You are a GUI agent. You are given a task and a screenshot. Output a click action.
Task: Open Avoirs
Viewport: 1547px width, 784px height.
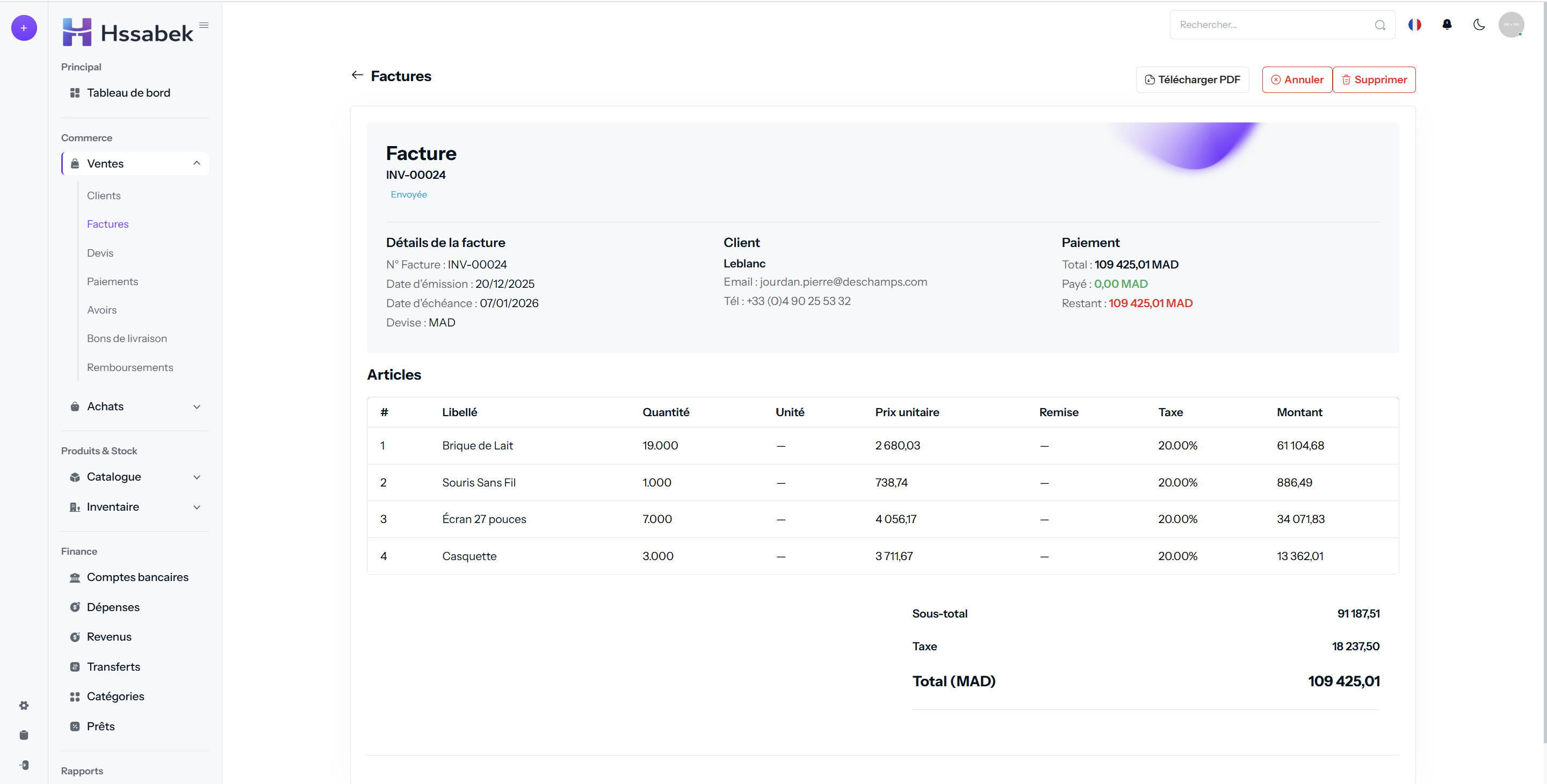click(x=102, y=310)
